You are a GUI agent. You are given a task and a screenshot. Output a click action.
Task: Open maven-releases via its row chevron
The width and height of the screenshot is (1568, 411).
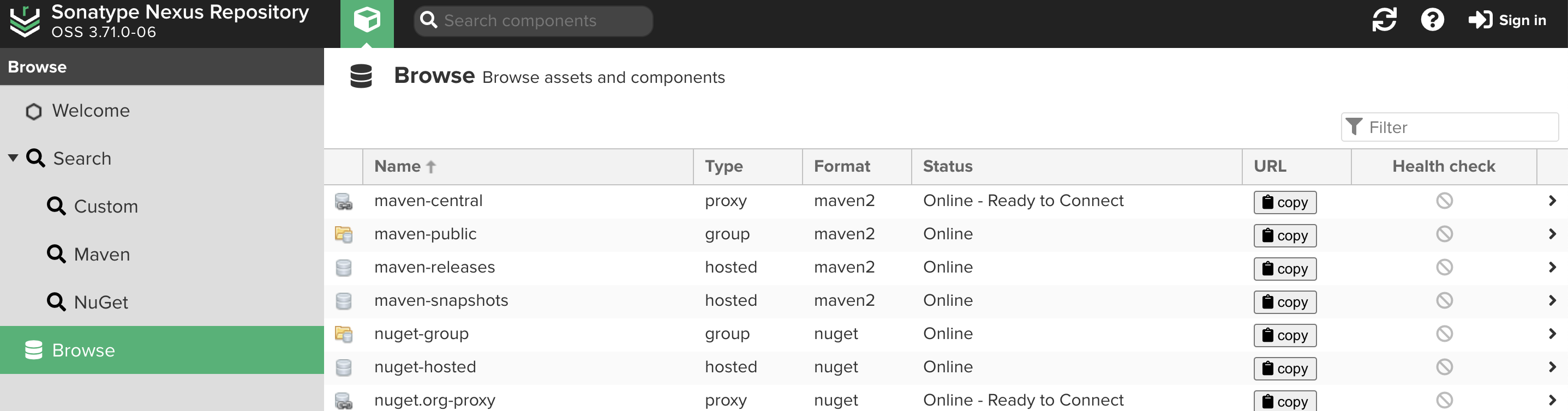click(x=1552, y=268)
